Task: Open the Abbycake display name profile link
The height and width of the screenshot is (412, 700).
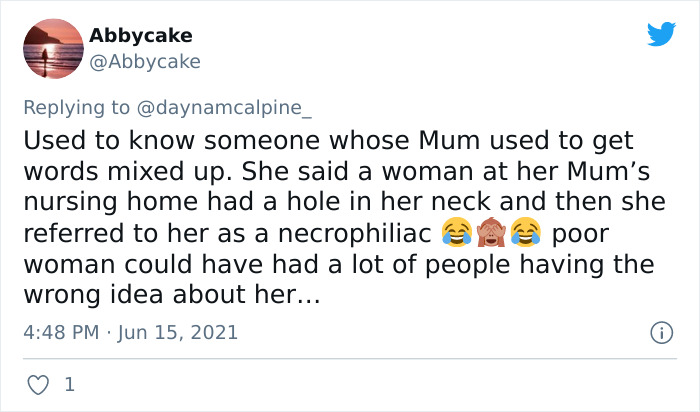Action: (140, 36)
